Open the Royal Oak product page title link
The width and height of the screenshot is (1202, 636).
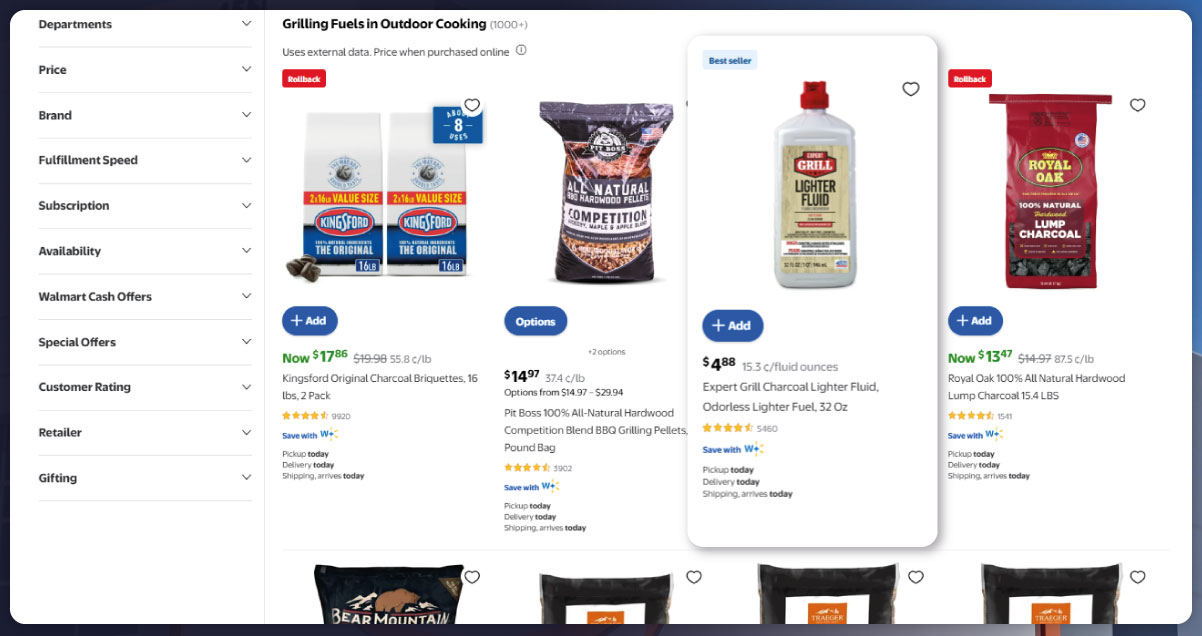[x=1036, y=386]
